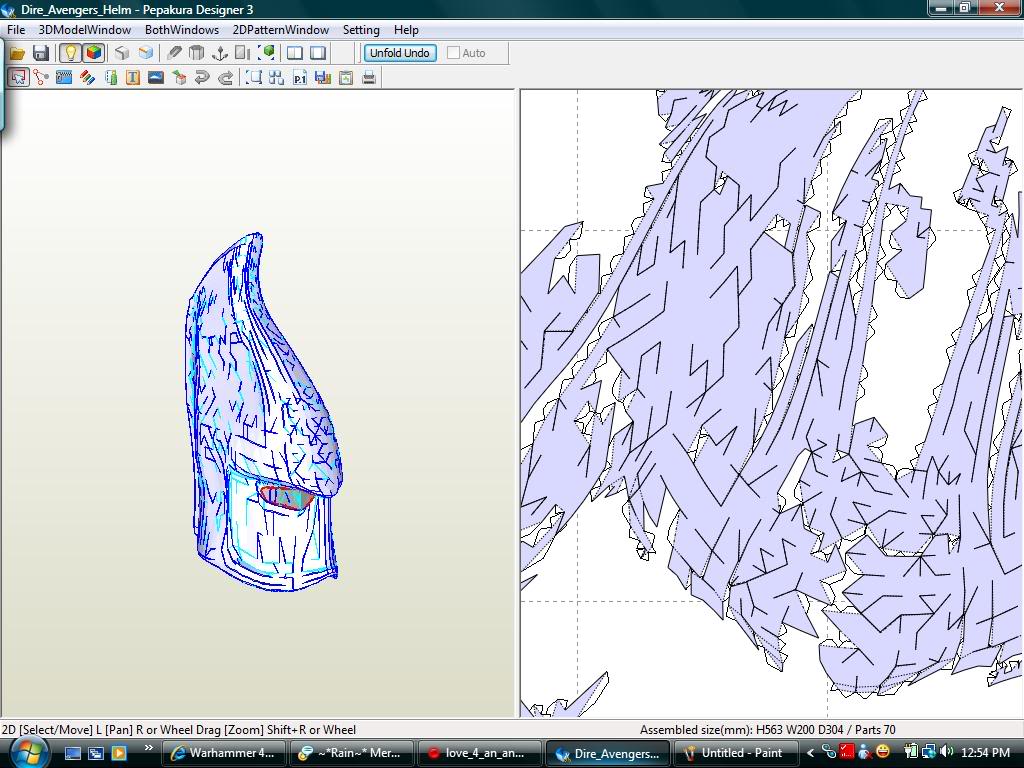Click the light blue cube icon

coord(146,53)
